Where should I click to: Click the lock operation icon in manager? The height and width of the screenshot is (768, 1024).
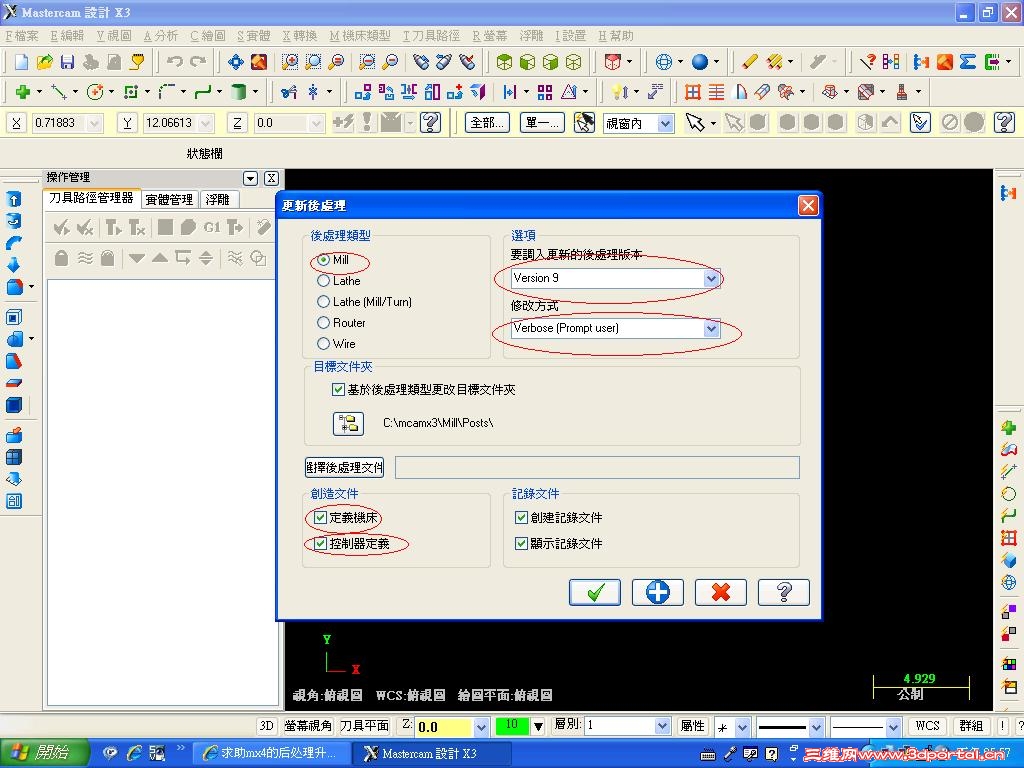coord(61,258)
